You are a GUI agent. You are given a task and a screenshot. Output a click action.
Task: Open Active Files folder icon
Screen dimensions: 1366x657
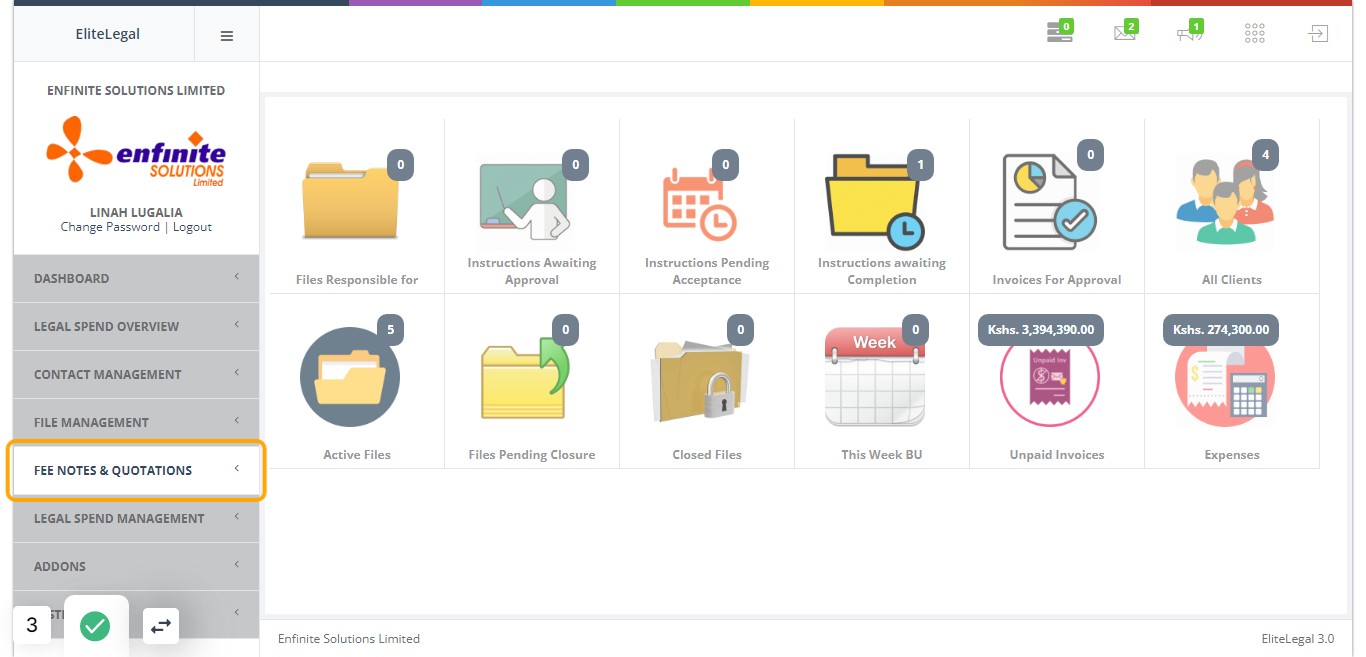click(350, 377)
